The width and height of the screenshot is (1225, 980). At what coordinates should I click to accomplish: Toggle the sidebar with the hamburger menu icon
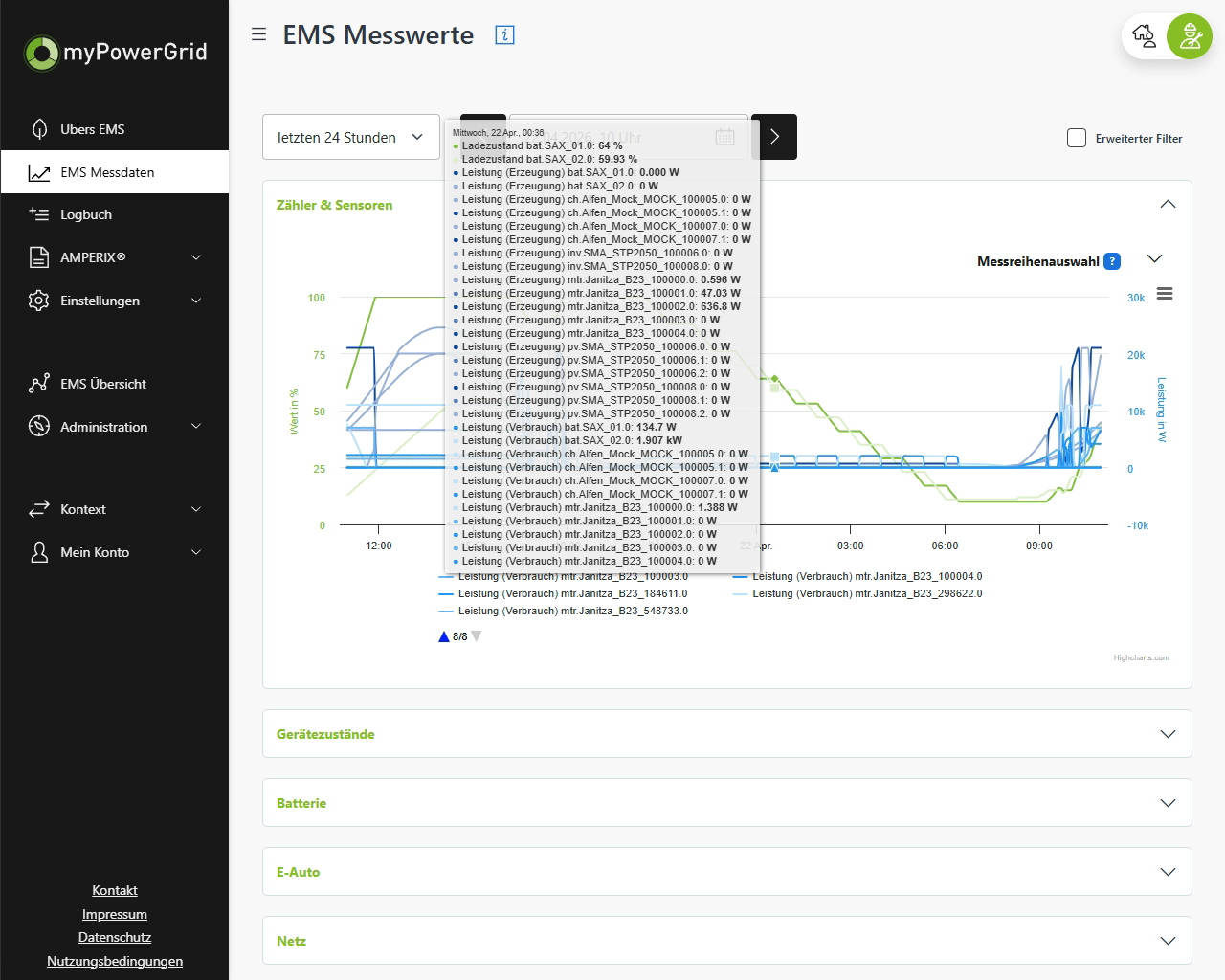tap(258, 34)
